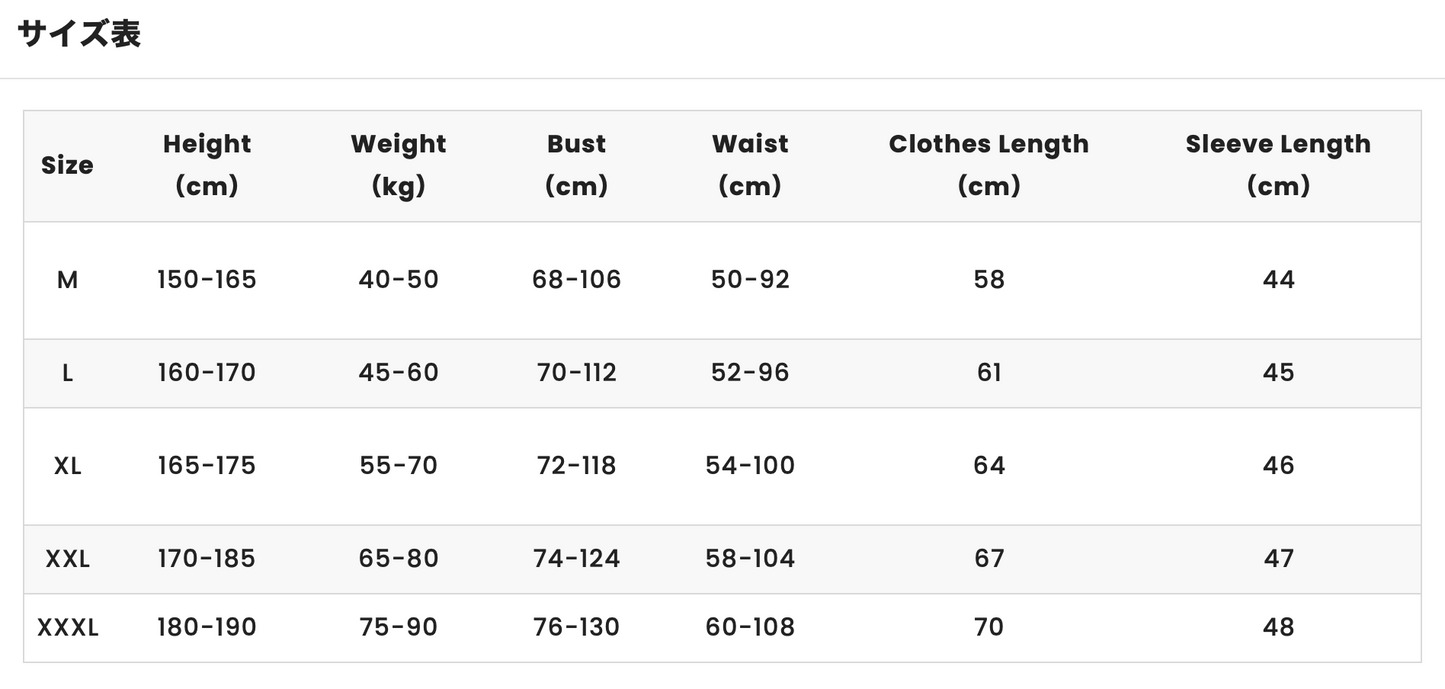Select the Bust (cm) header cell
1445x689 pixels.
(577, 165)
